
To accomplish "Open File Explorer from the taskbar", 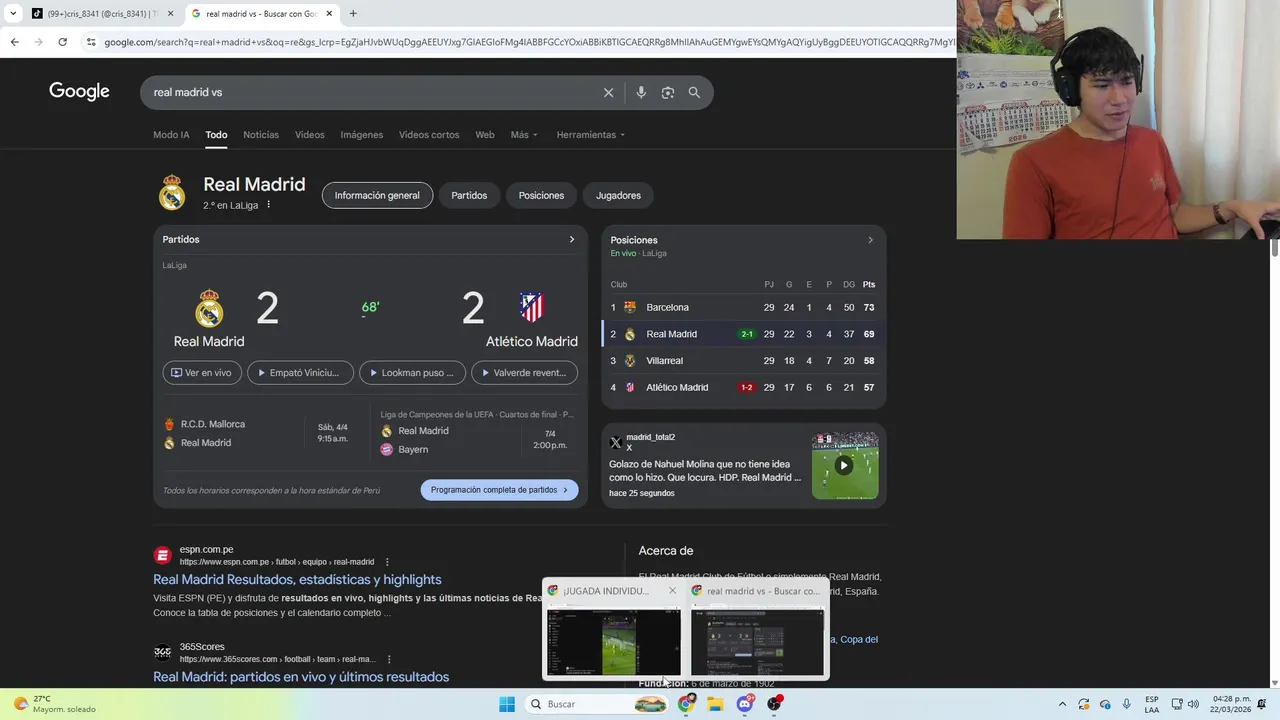I will (x=715, y=704).
